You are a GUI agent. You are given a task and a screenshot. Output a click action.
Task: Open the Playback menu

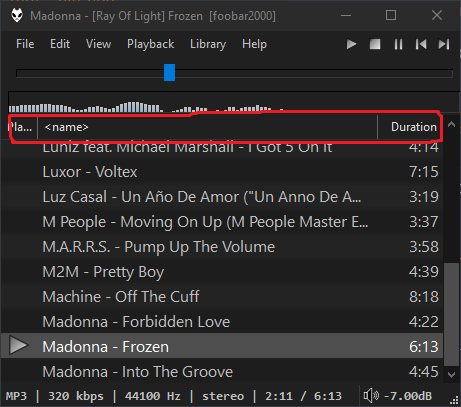coord(150,44)
